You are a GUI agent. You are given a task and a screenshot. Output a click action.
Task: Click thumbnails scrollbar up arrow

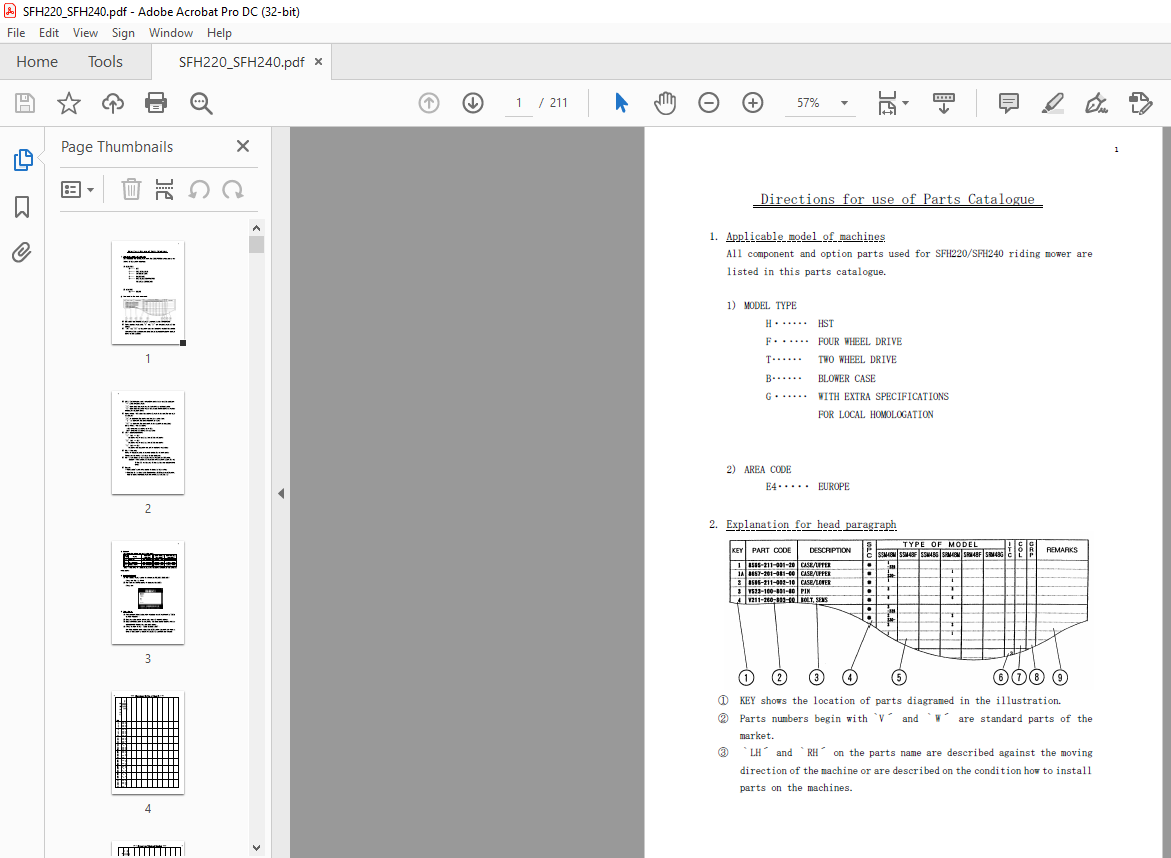256,228
